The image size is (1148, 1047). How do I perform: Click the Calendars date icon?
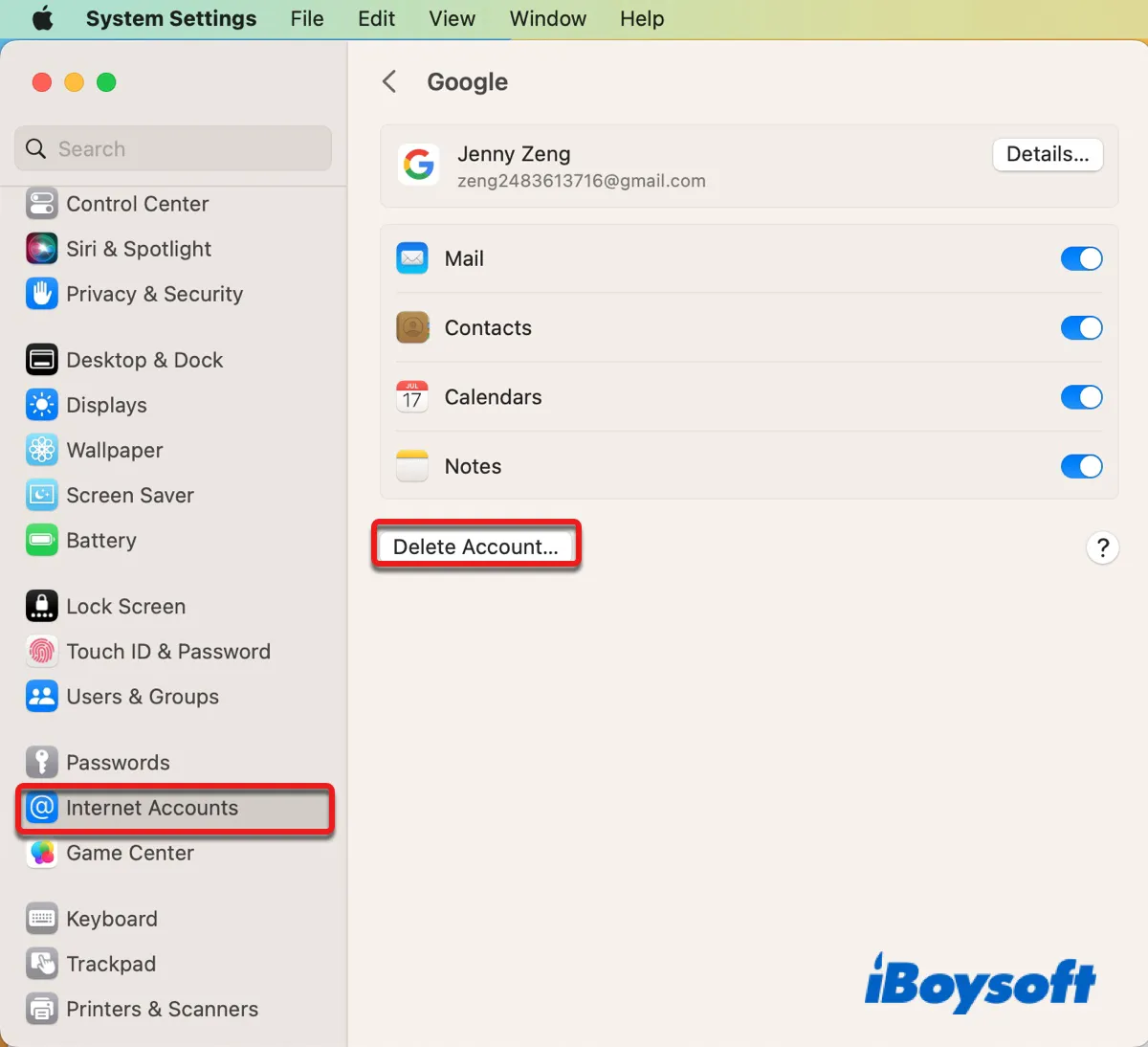pos(412,396)
